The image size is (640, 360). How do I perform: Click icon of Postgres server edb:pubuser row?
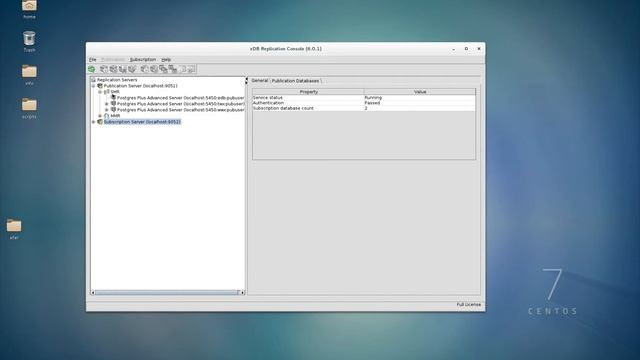(x=113, y=98)
